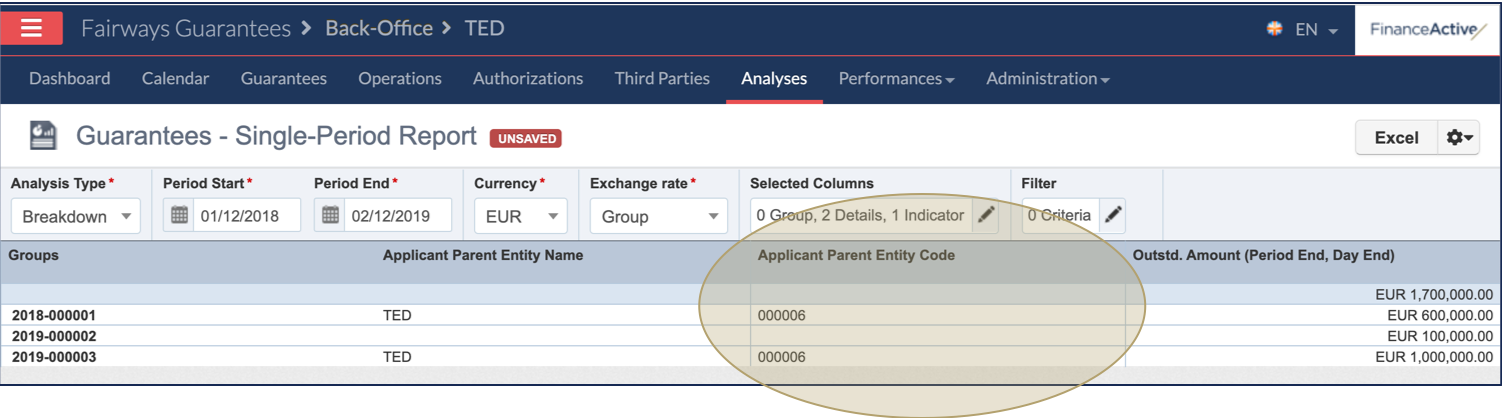Expand the Performances menu
The height and width of the screenshot is (418, 1502).
896,78
